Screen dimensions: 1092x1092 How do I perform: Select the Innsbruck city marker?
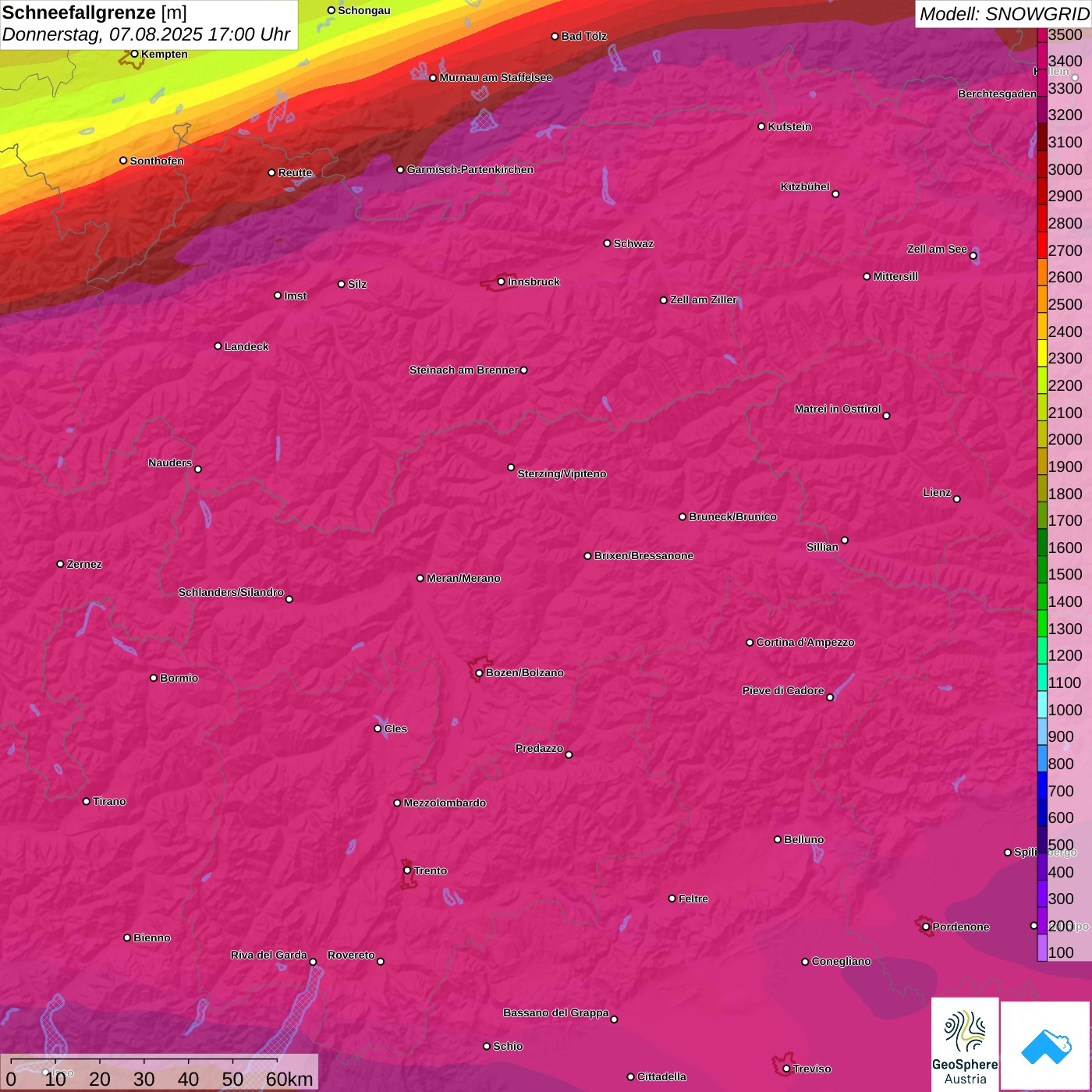click(501, 282)
